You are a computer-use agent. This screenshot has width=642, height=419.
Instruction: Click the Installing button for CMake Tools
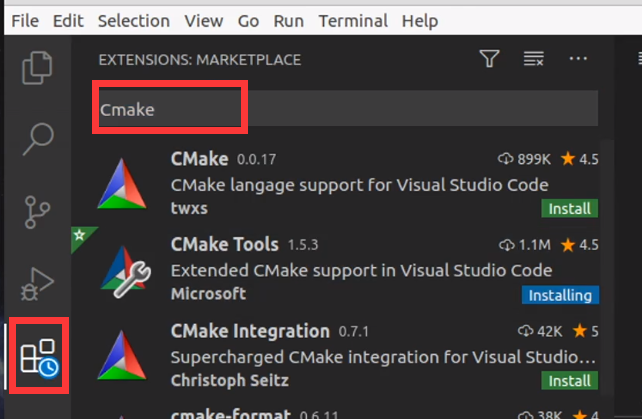tap(560, 295)
